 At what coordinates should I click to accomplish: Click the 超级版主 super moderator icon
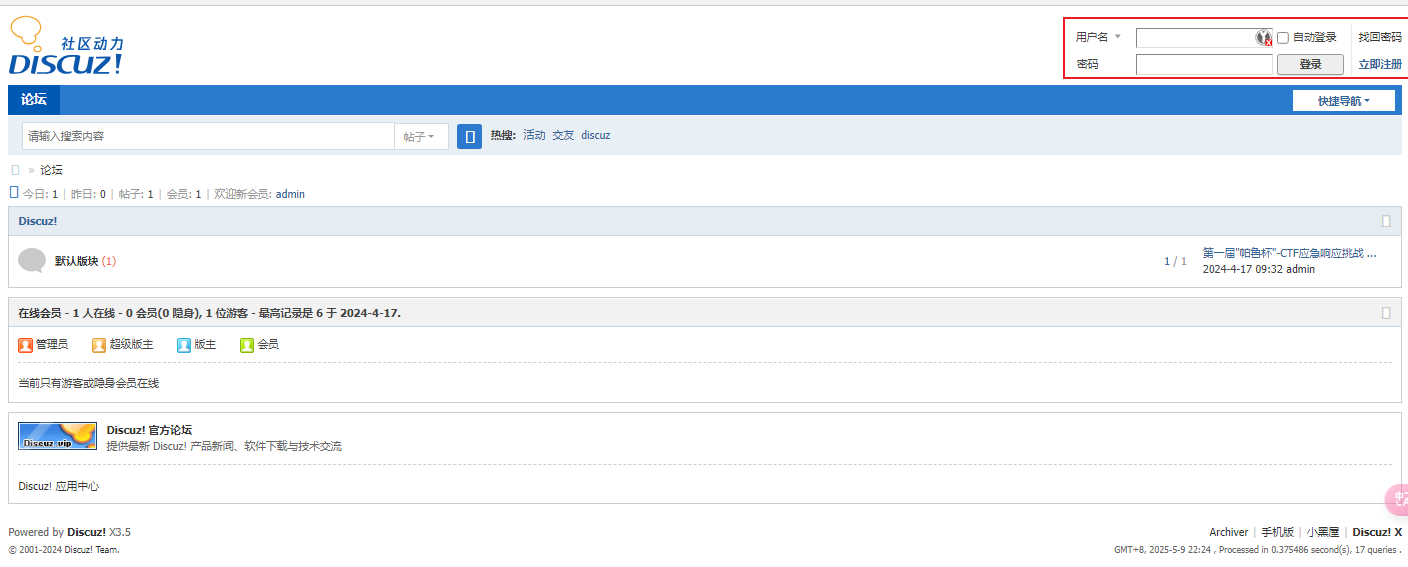pyautogui.click(x=99, y=345)
